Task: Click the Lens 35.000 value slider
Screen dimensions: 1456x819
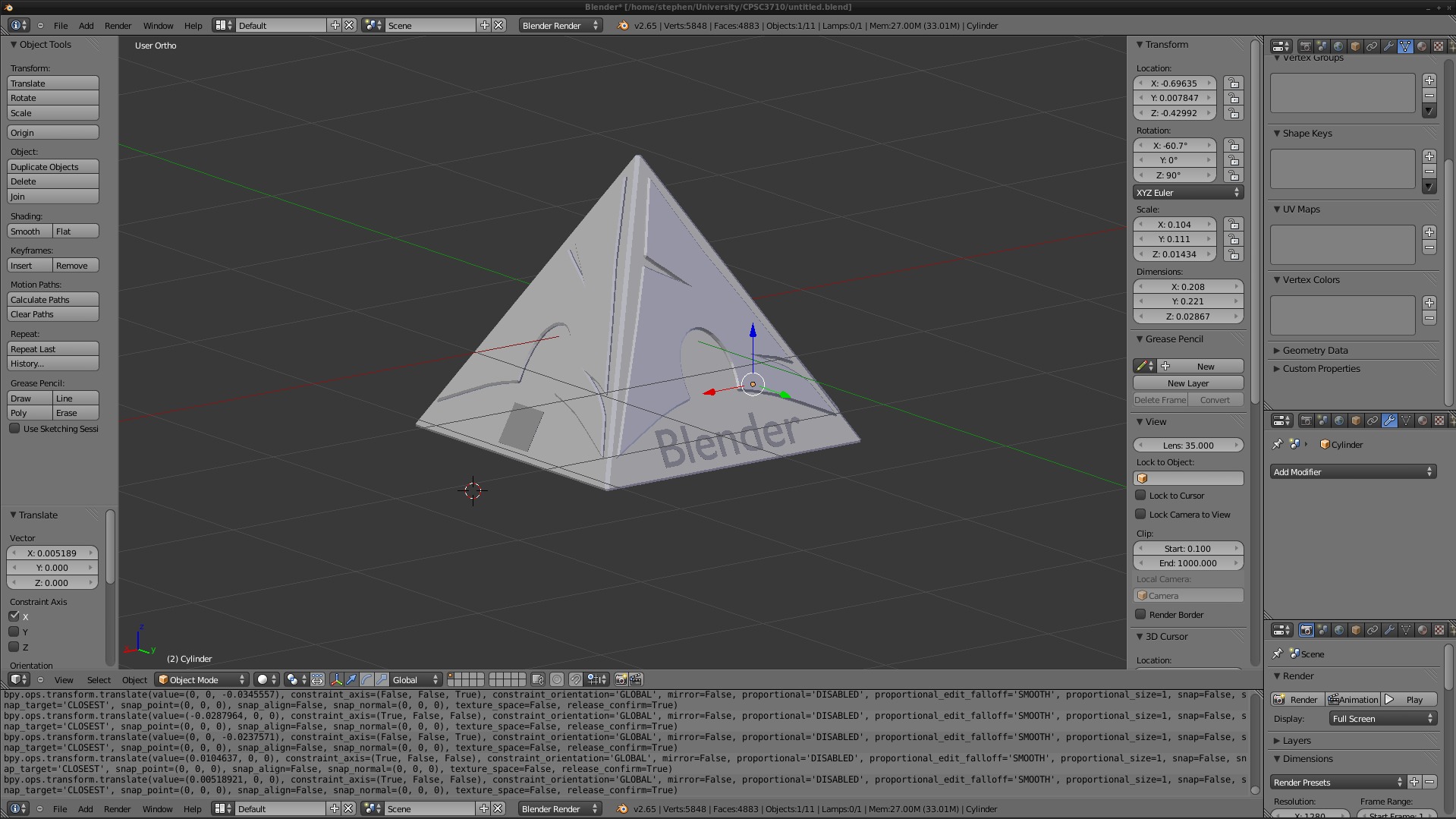Action: click(1188, 446)
